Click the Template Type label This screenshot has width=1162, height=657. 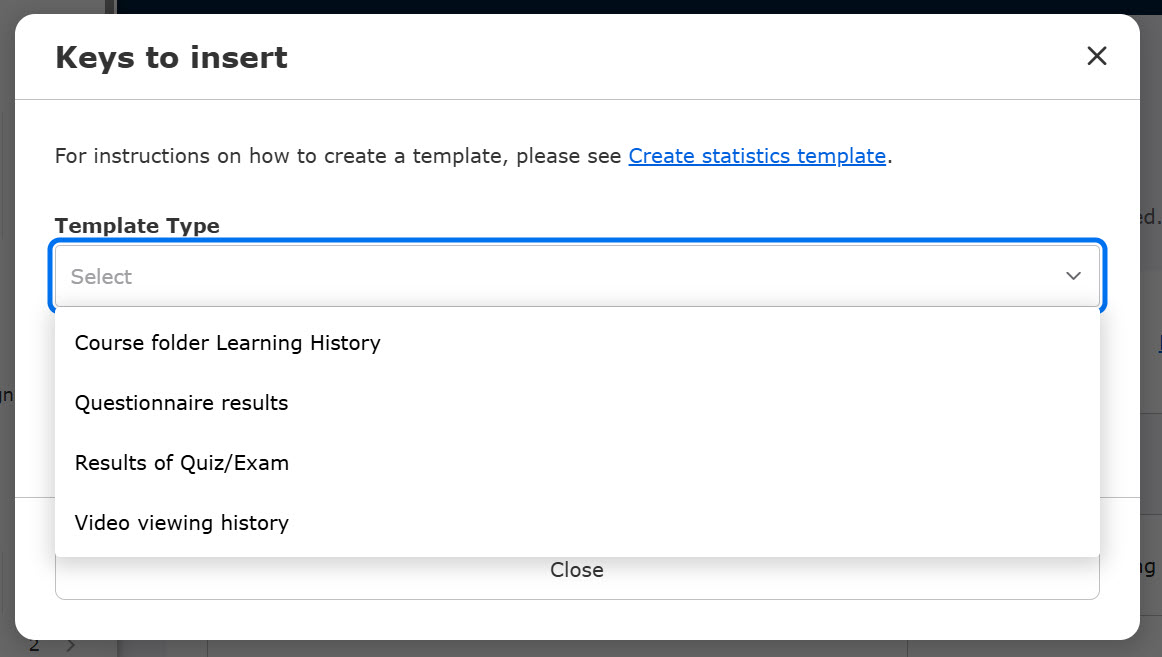[137, 226]
